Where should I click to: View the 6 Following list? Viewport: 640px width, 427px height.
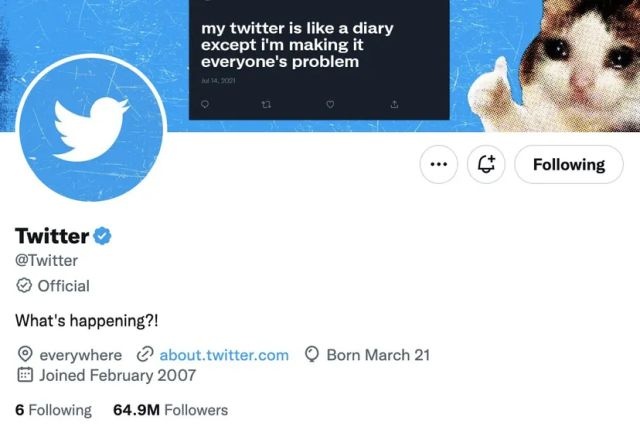pyautogui.click(x=53, y=410)
